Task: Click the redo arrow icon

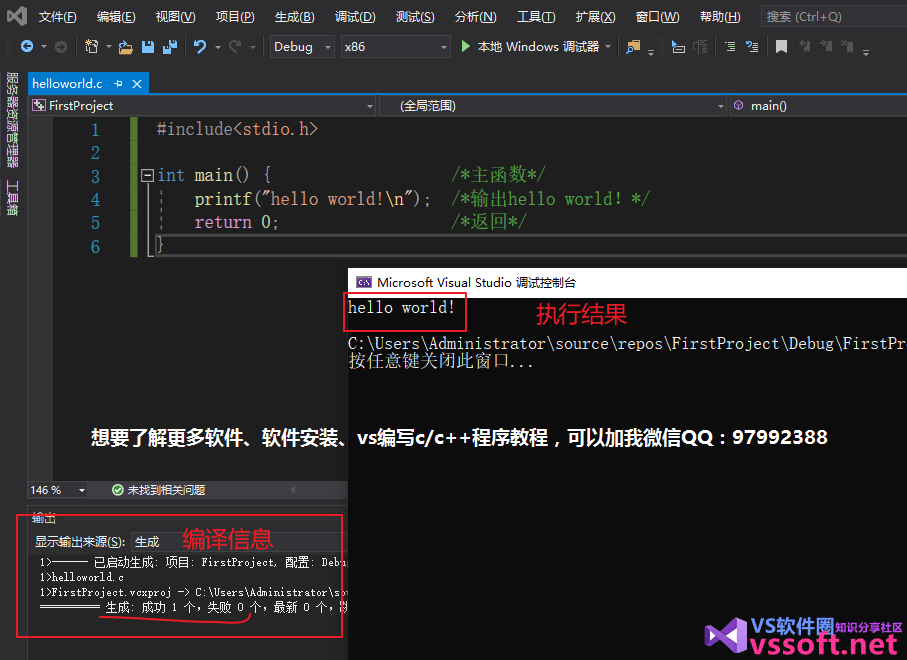Action: tap(235, 46)
